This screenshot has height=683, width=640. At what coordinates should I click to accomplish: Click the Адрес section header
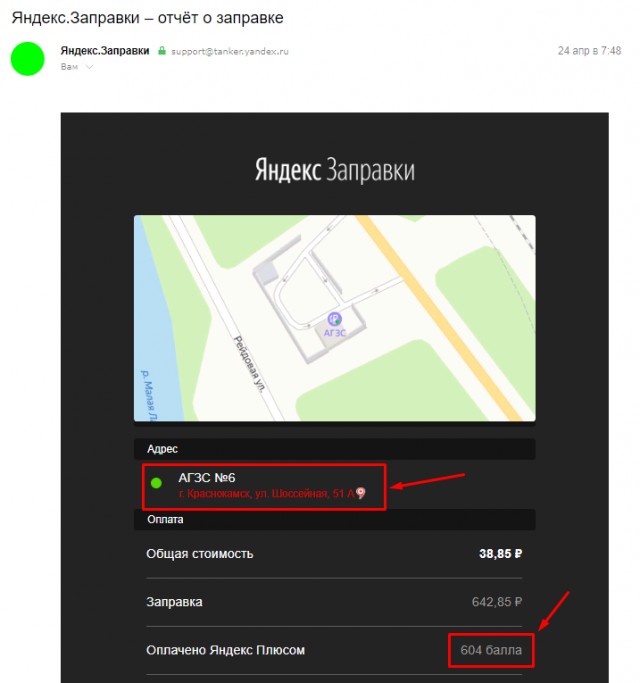(335, 449)
